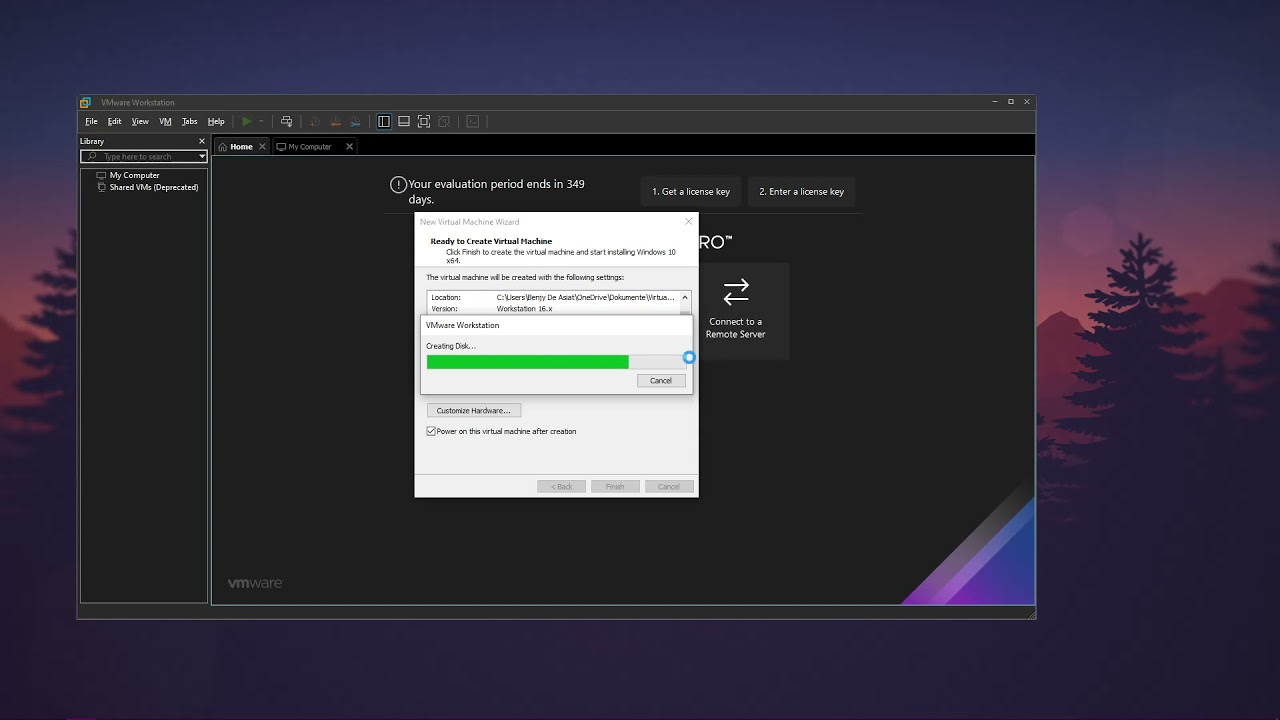Click the Workstation 16.x version text
1280x720 pixels.
click(x=524, y=309)
